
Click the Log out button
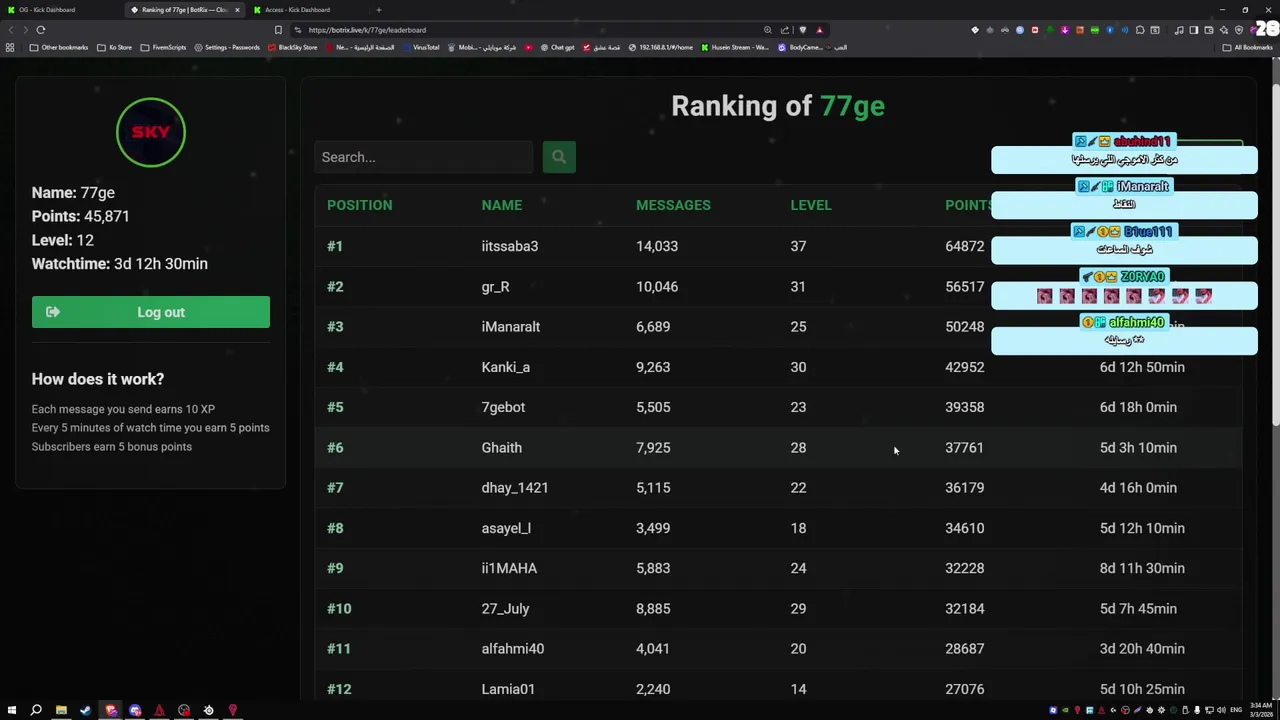pyautogui.click(x=150, y=312)
